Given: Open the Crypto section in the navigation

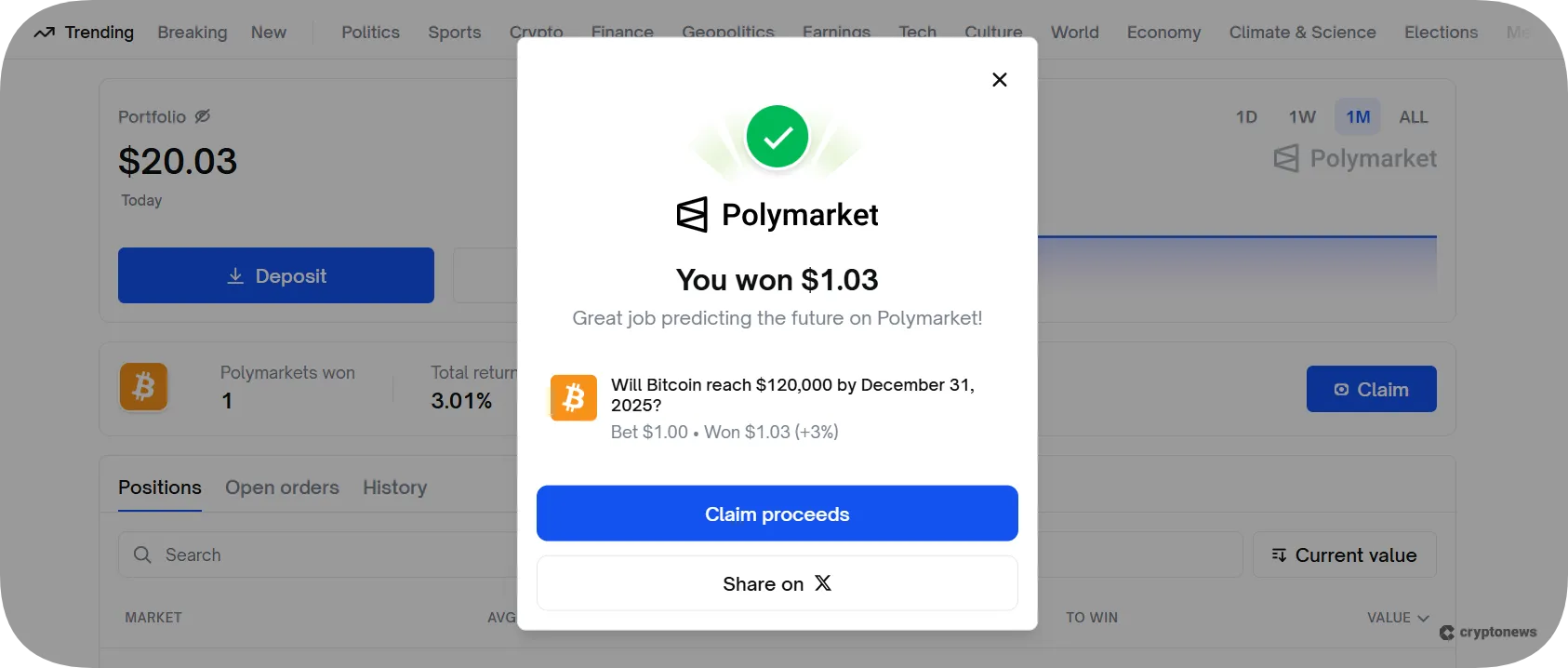Looking at the screenshot, I should coord(537,32).
